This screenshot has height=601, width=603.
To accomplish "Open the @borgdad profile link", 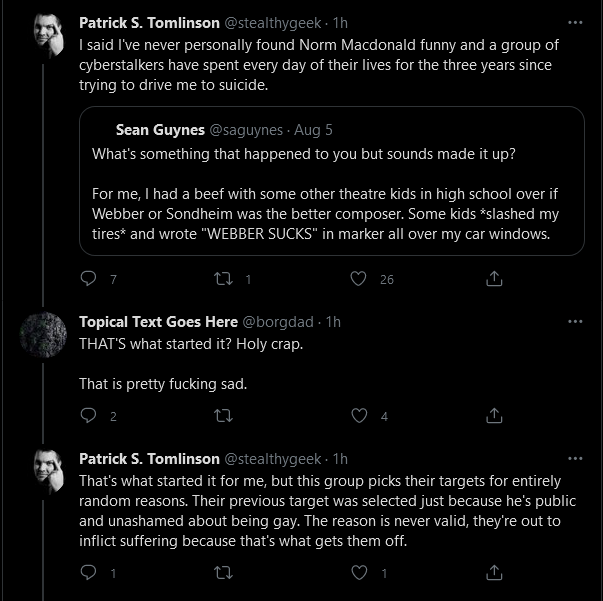I will click(278, 322).
